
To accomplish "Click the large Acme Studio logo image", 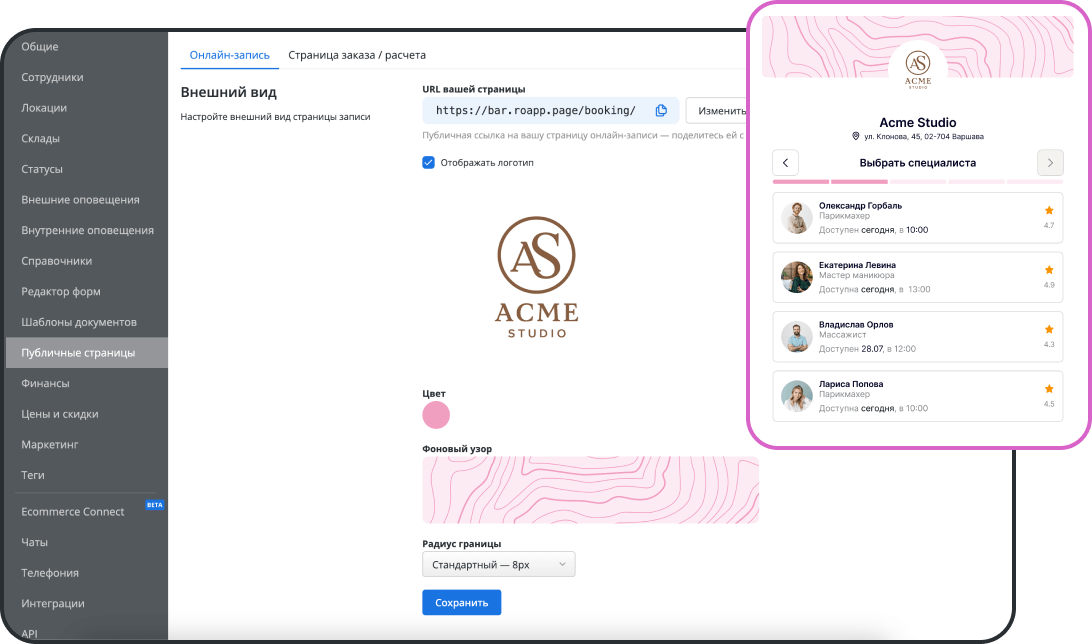I will 537,277.
